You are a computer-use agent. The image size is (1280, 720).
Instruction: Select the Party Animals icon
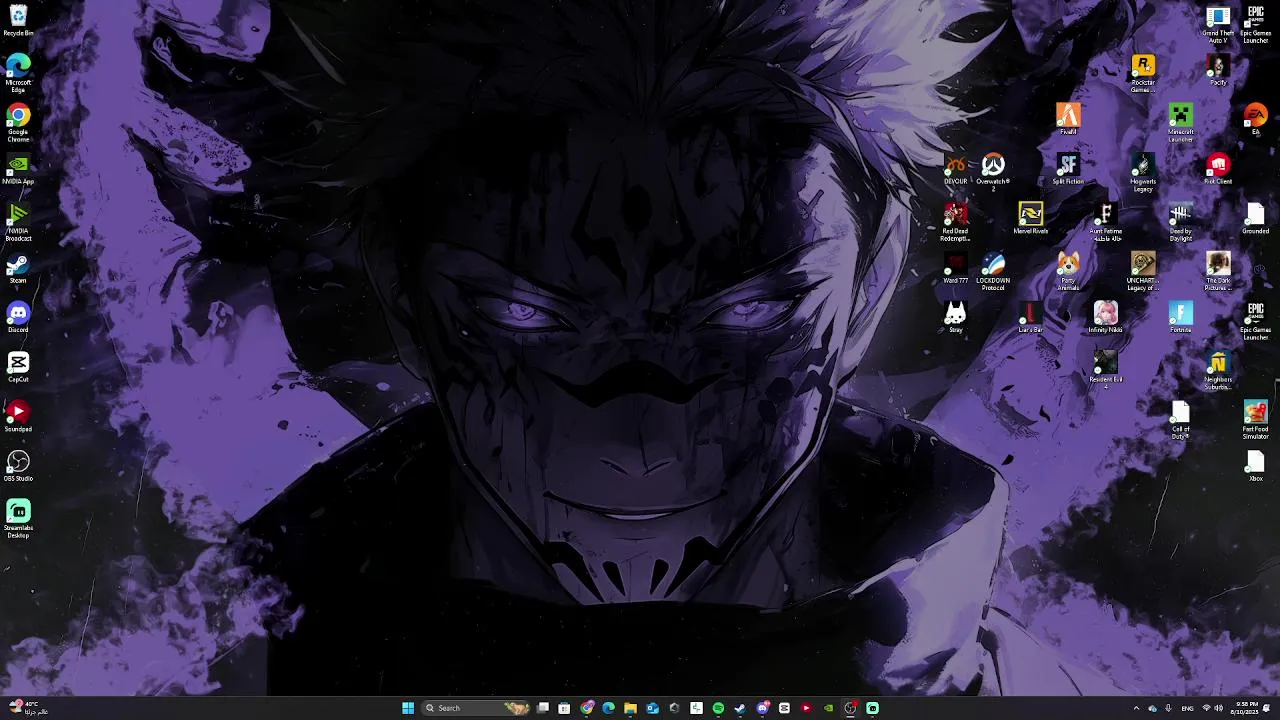(1068, 272)
